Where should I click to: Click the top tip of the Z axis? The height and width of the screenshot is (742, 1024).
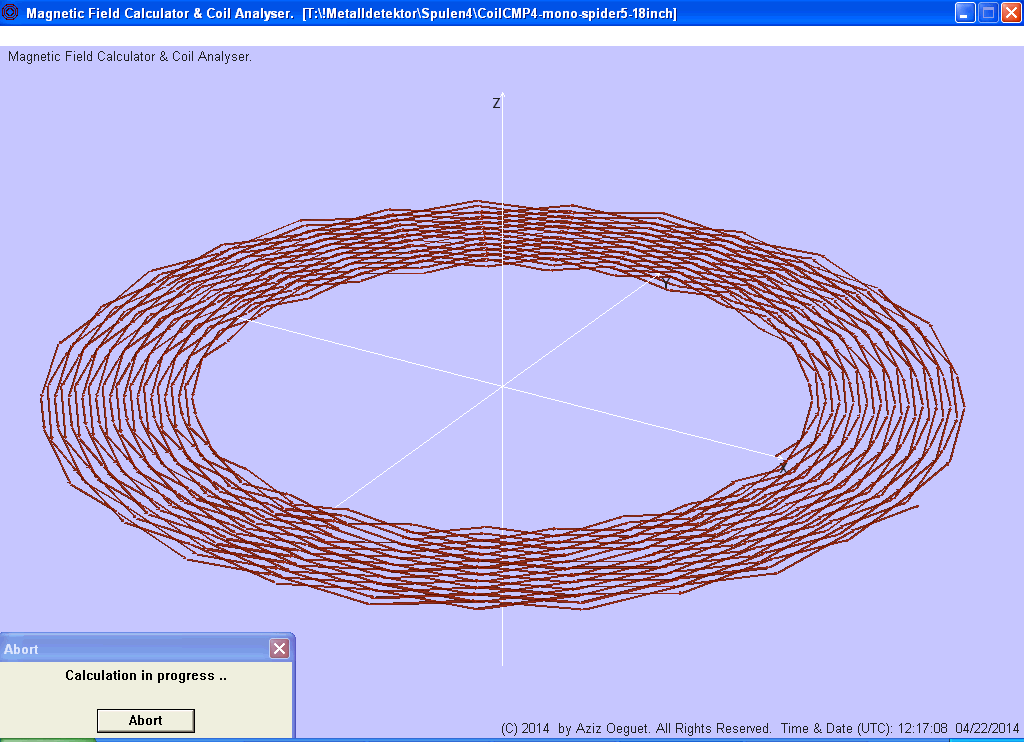502,96
